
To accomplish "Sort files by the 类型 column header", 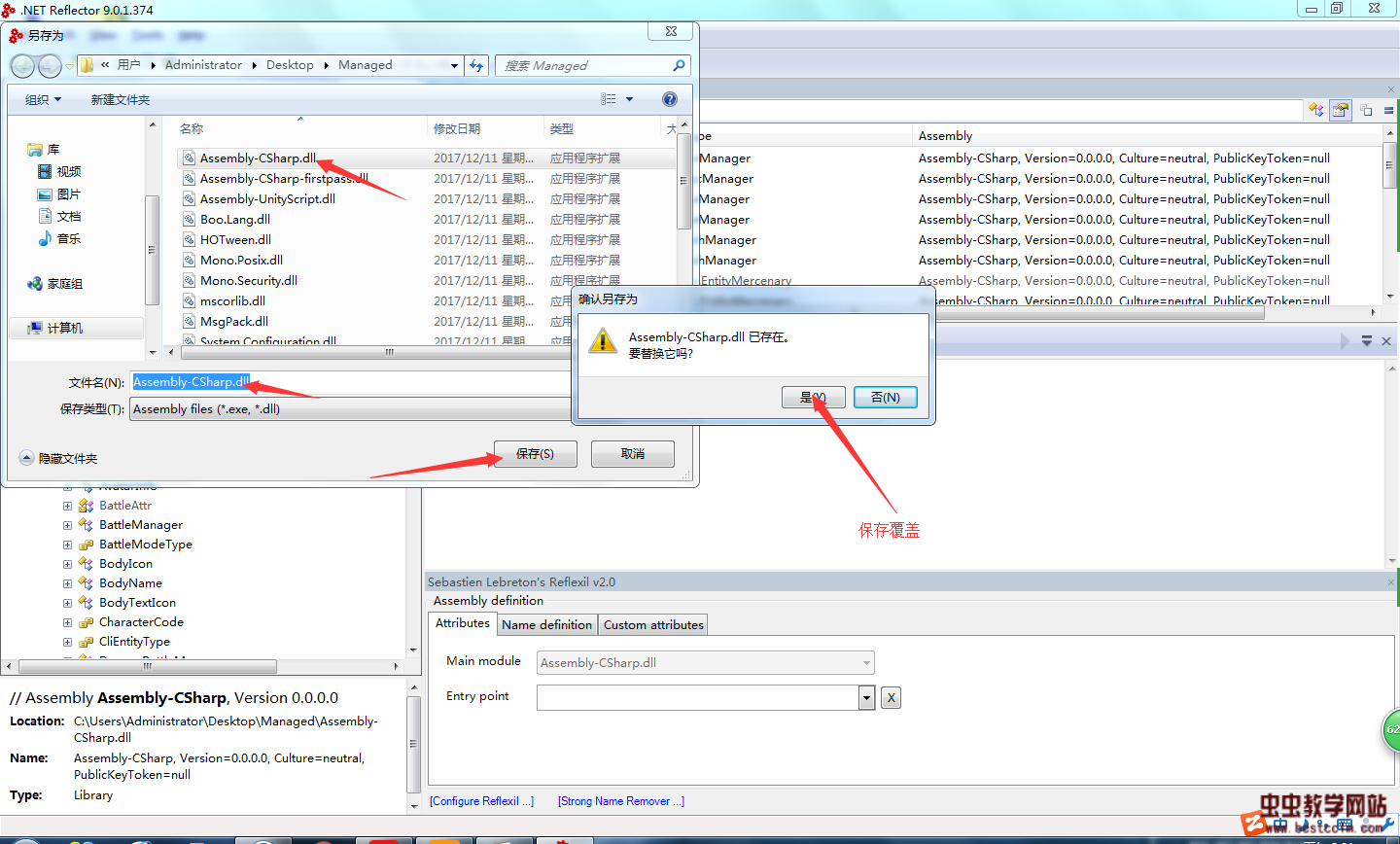I will [x=562, y=128].
